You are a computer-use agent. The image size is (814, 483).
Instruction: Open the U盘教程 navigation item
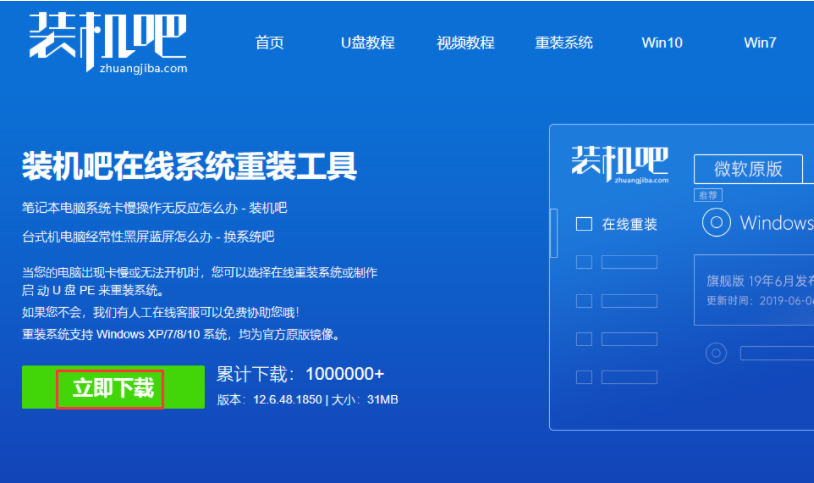[367, 43]
